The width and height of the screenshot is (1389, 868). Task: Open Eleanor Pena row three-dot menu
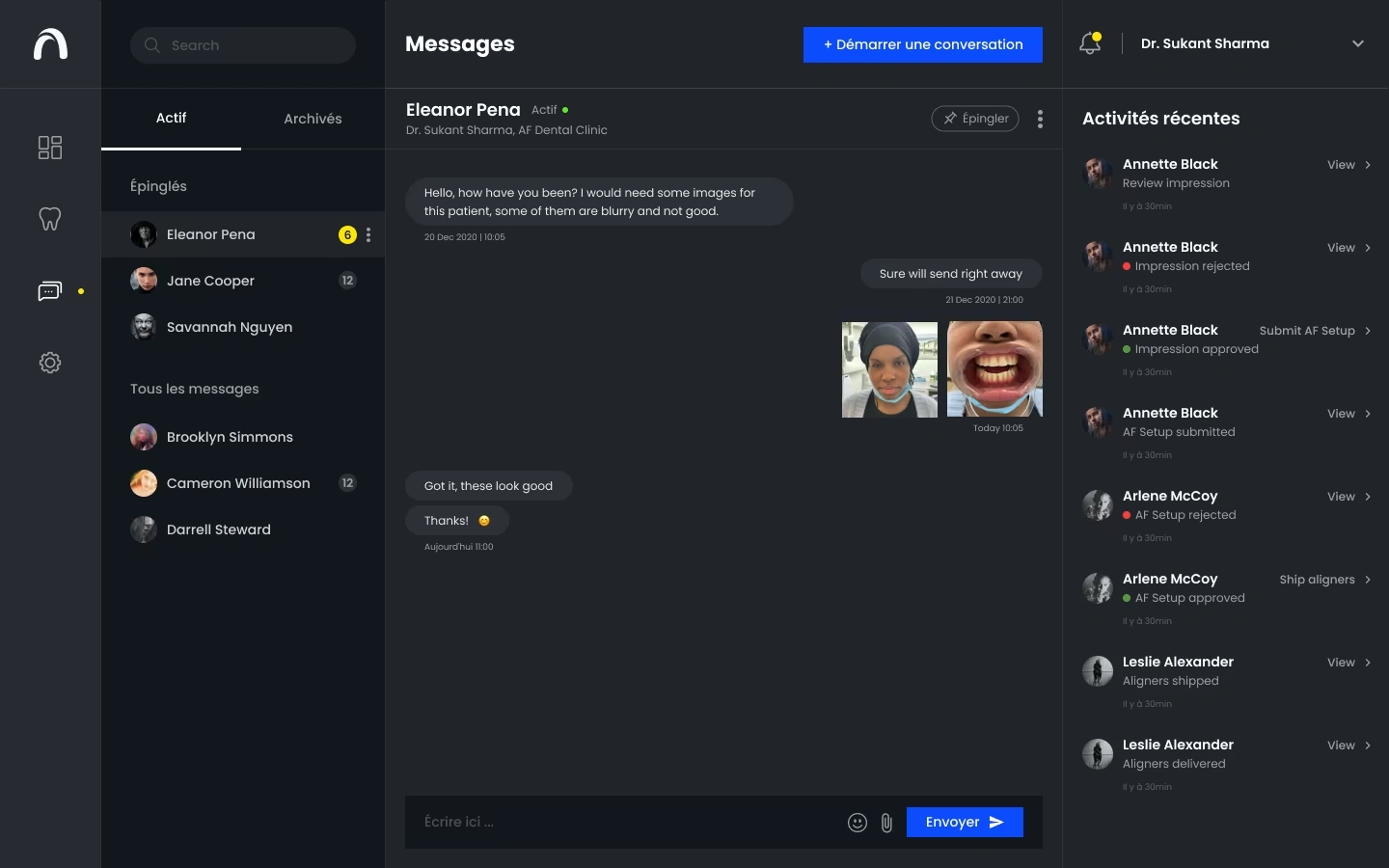[368, 234]
